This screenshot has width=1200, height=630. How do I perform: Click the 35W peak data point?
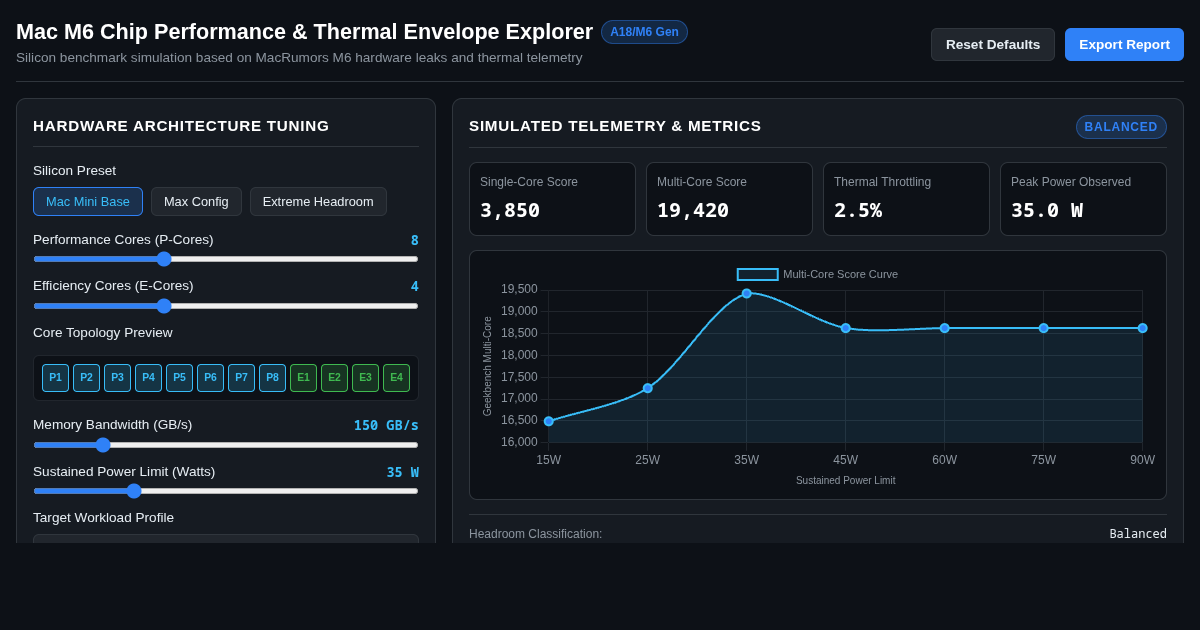[747, 293]
